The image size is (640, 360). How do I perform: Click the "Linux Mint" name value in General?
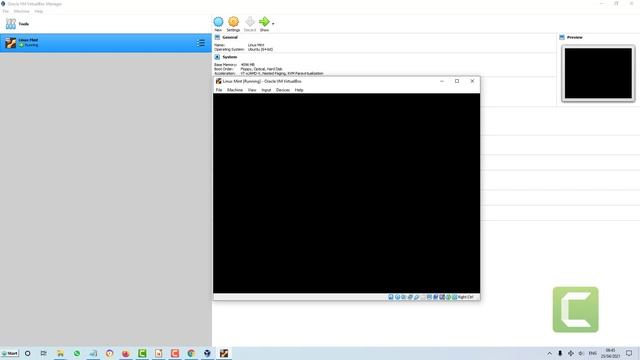click(256, 45)
